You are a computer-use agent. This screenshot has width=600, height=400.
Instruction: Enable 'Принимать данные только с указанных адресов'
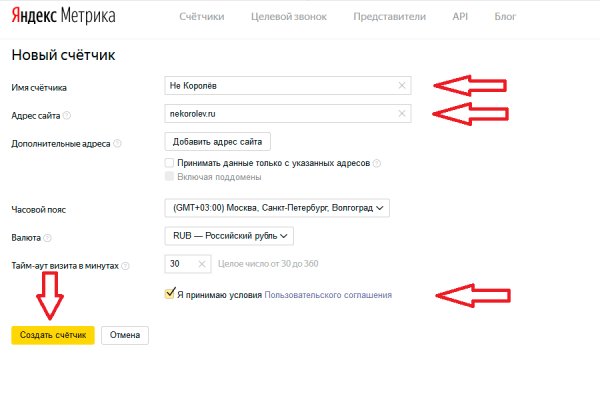click(169, 163)
